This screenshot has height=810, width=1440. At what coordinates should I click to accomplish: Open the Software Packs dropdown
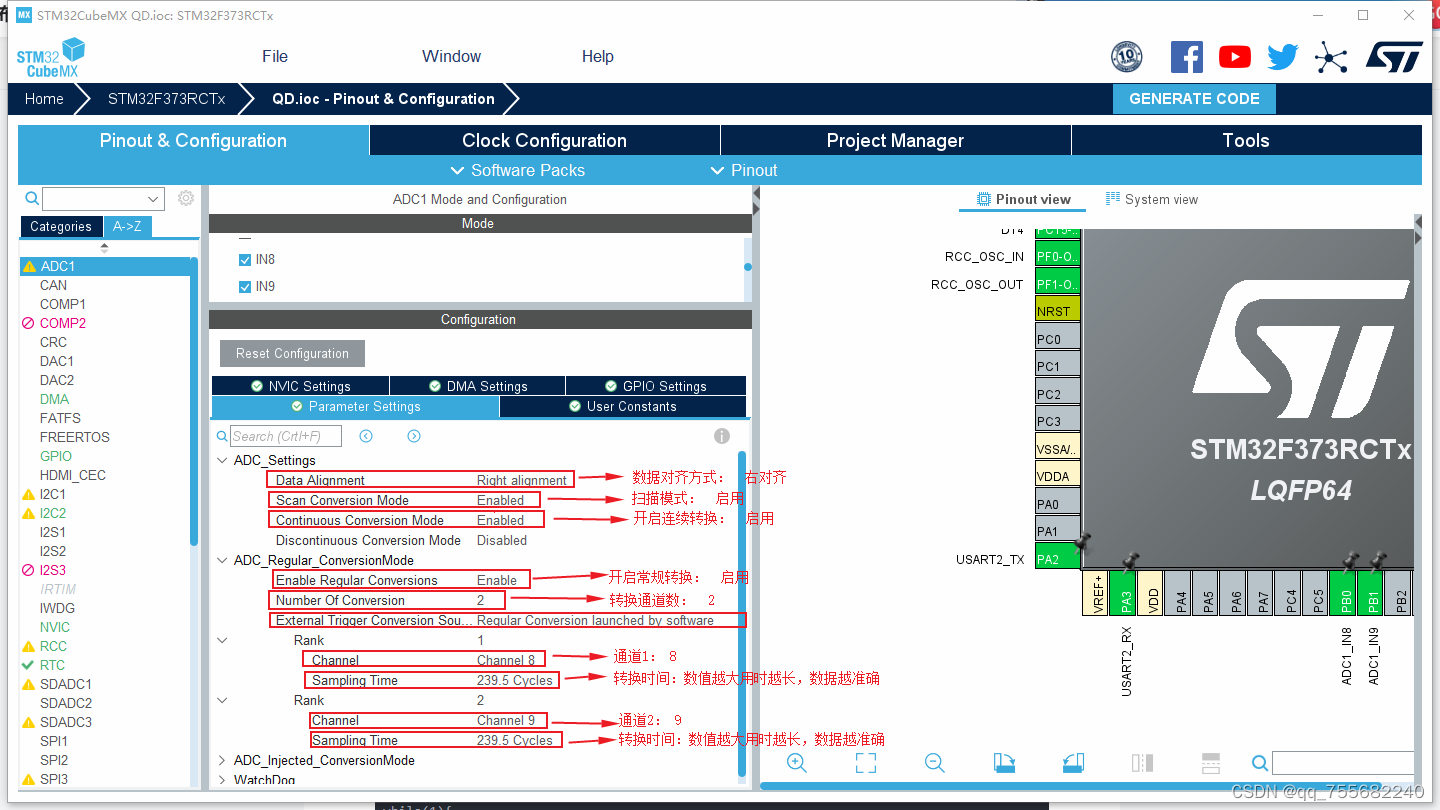coord(518,170)
